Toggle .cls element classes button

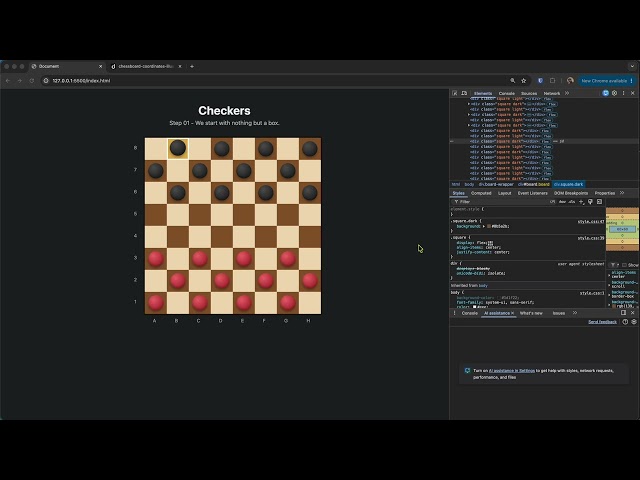572,202
